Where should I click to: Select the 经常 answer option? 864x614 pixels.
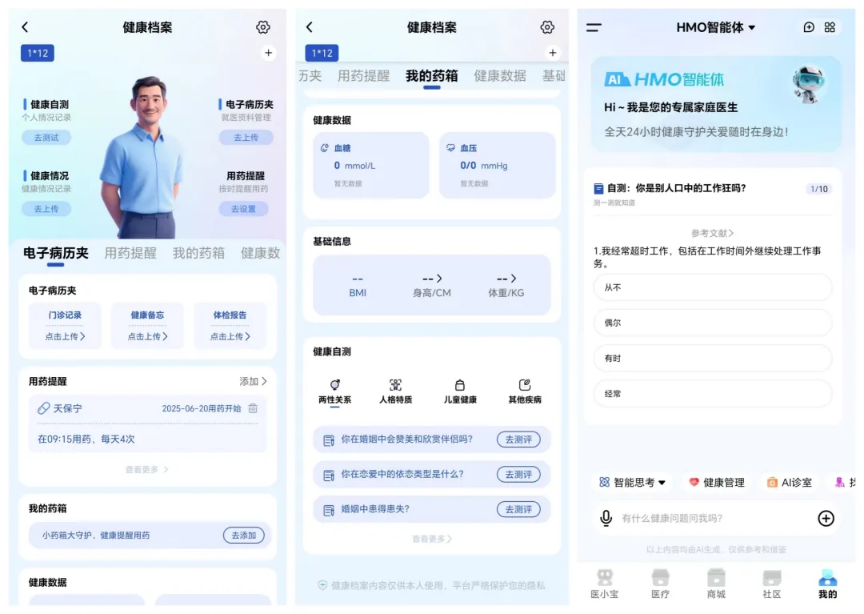pos(715,394)
